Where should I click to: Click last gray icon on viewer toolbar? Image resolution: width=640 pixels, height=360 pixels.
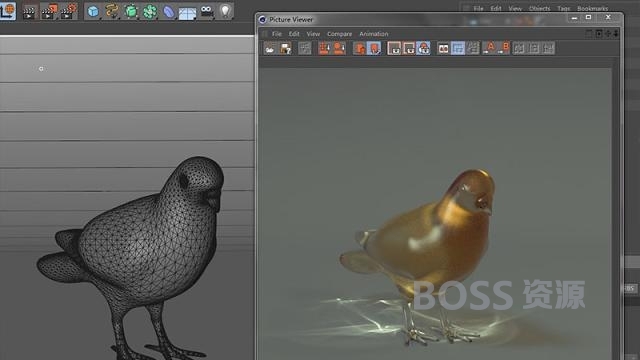point(549,49)
